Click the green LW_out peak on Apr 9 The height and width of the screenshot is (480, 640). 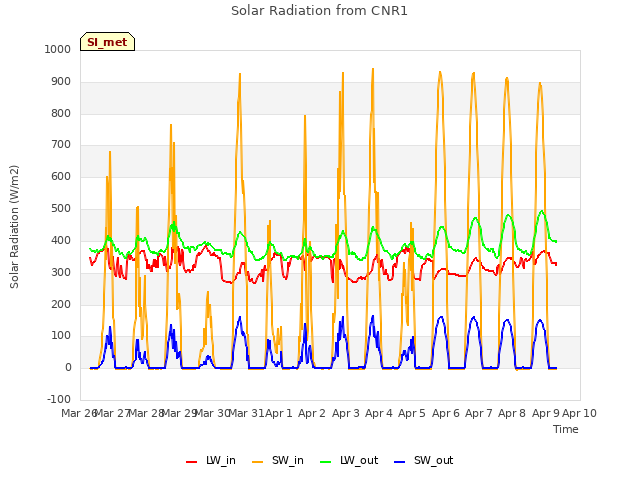[542, 211]
